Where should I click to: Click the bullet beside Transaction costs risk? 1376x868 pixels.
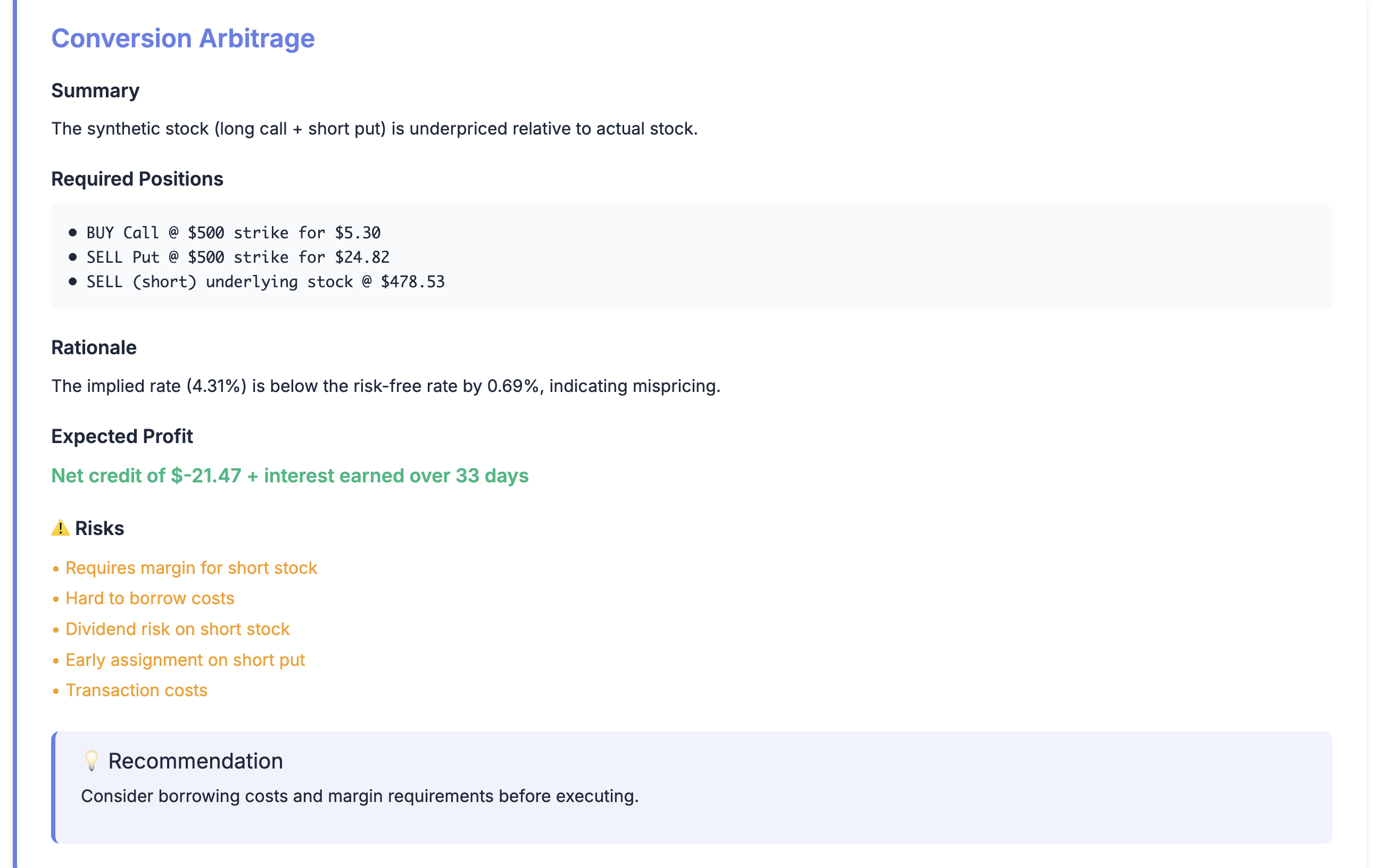[55, 691]
